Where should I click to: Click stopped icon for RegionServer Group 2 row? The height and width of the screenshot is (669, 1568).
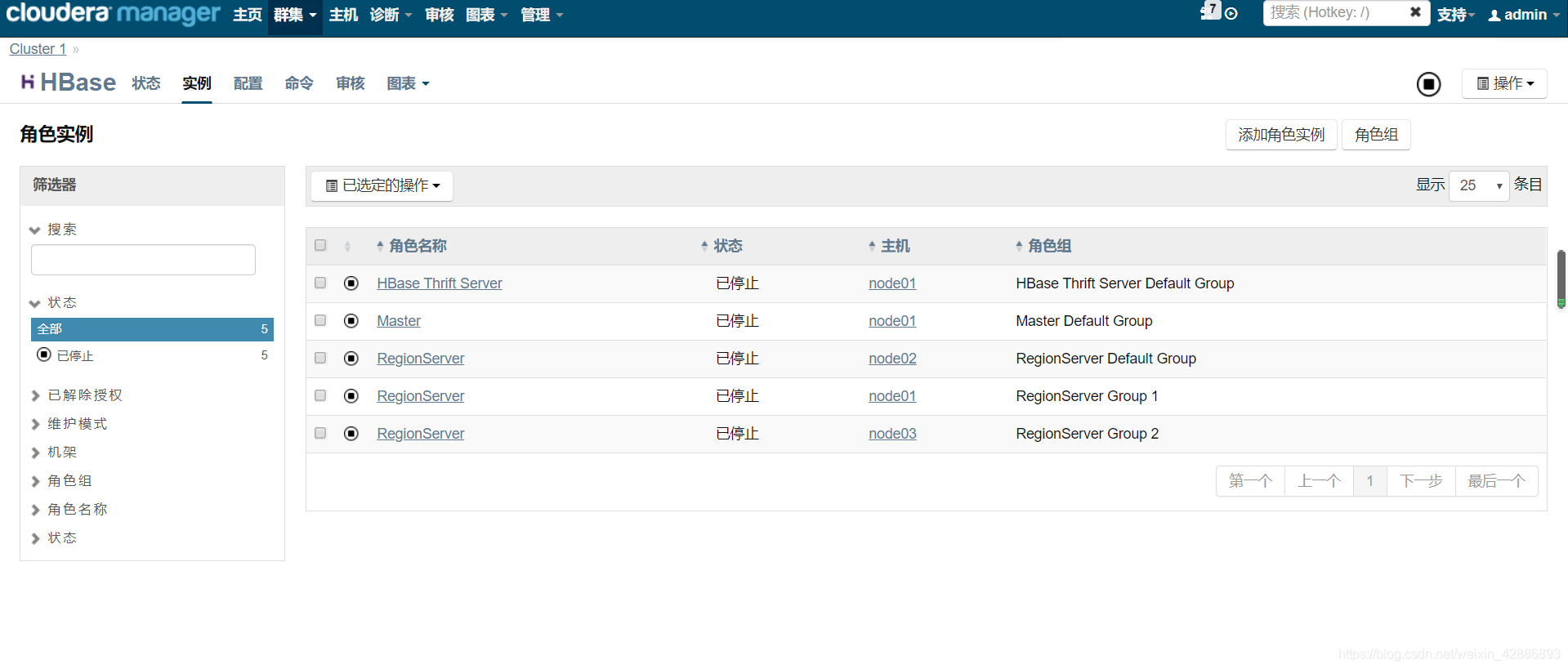351,433
